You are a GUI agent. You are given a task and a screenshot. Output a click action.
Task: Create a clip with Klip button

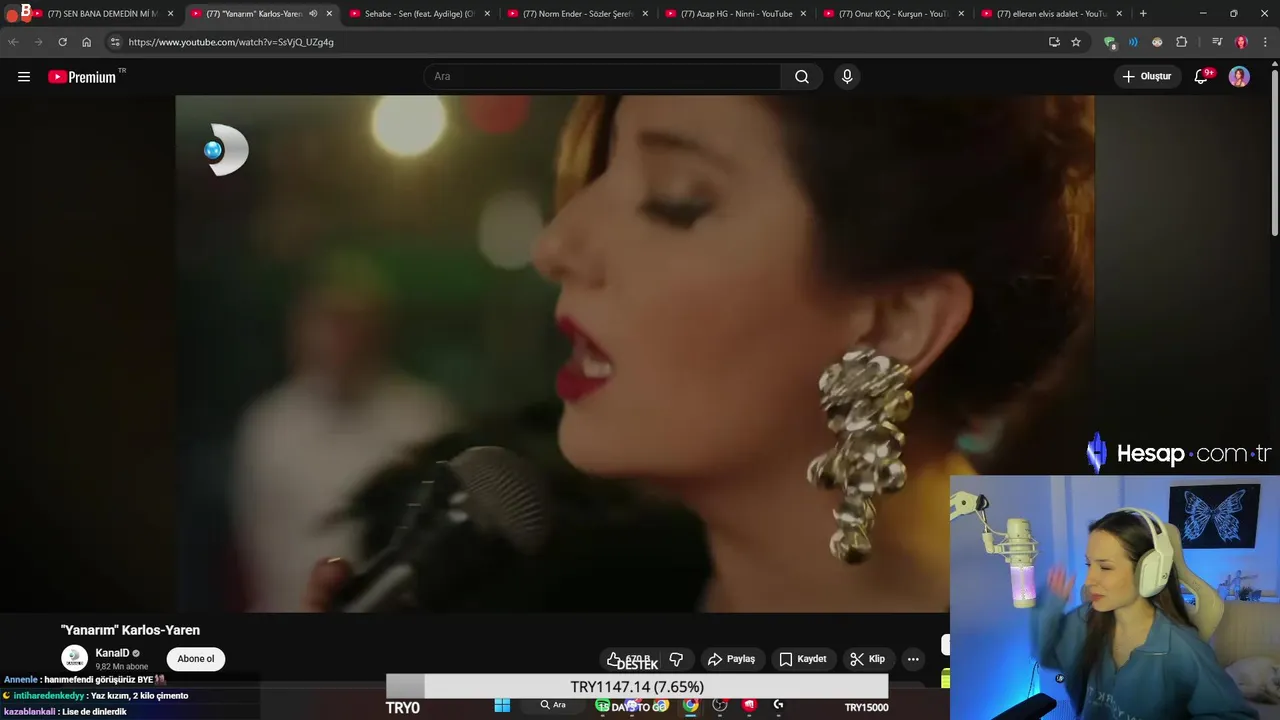point(867,659)
